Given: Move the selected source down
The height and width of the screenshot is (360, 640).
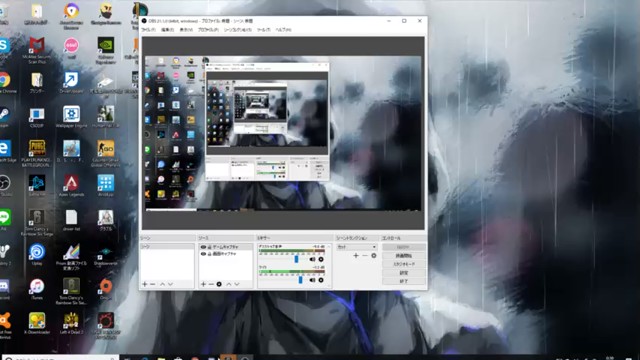Looking at the screenshot, I should point(237,284).
